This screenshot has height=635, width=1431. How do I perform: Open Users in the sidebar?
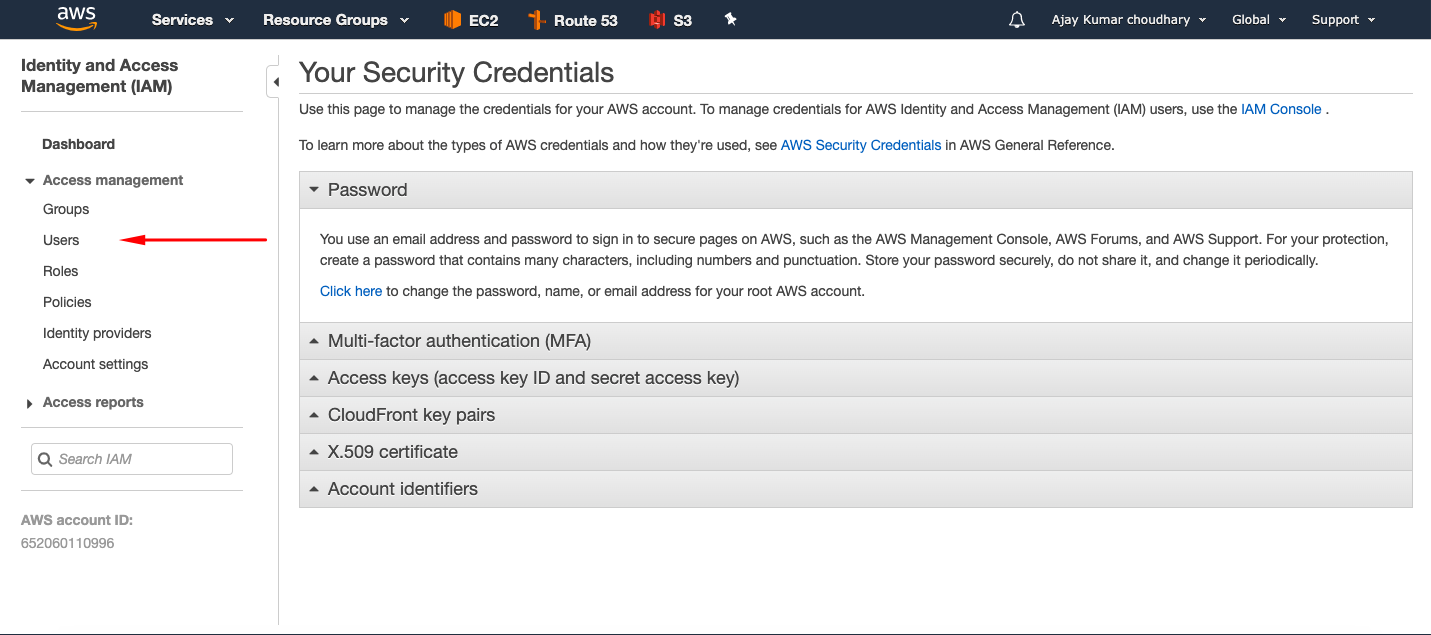click(x=61, y=240)
